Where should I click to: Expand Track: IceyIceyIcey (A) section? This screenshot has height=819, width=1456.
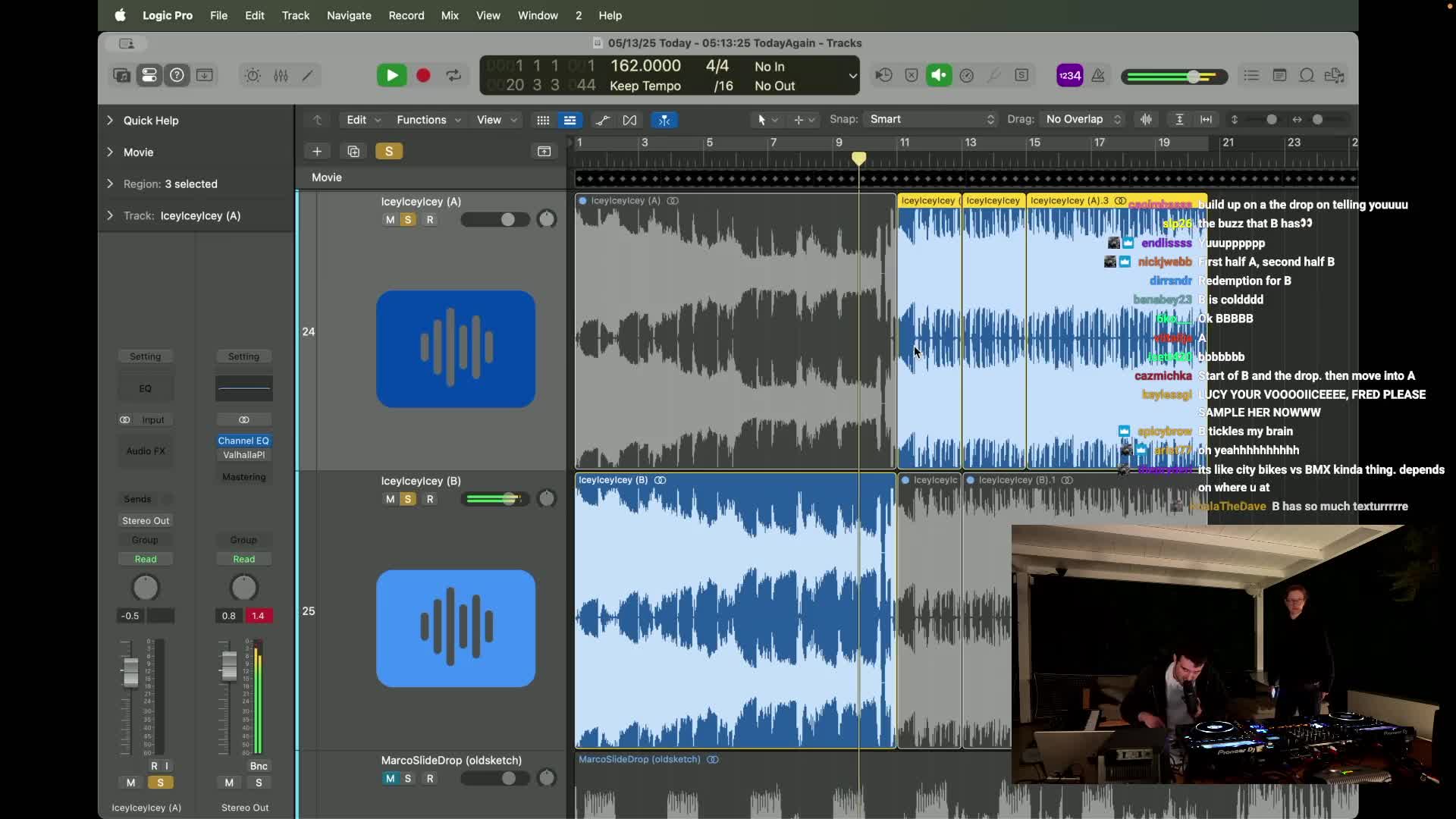pyautogui.click(x=110, y=215)
